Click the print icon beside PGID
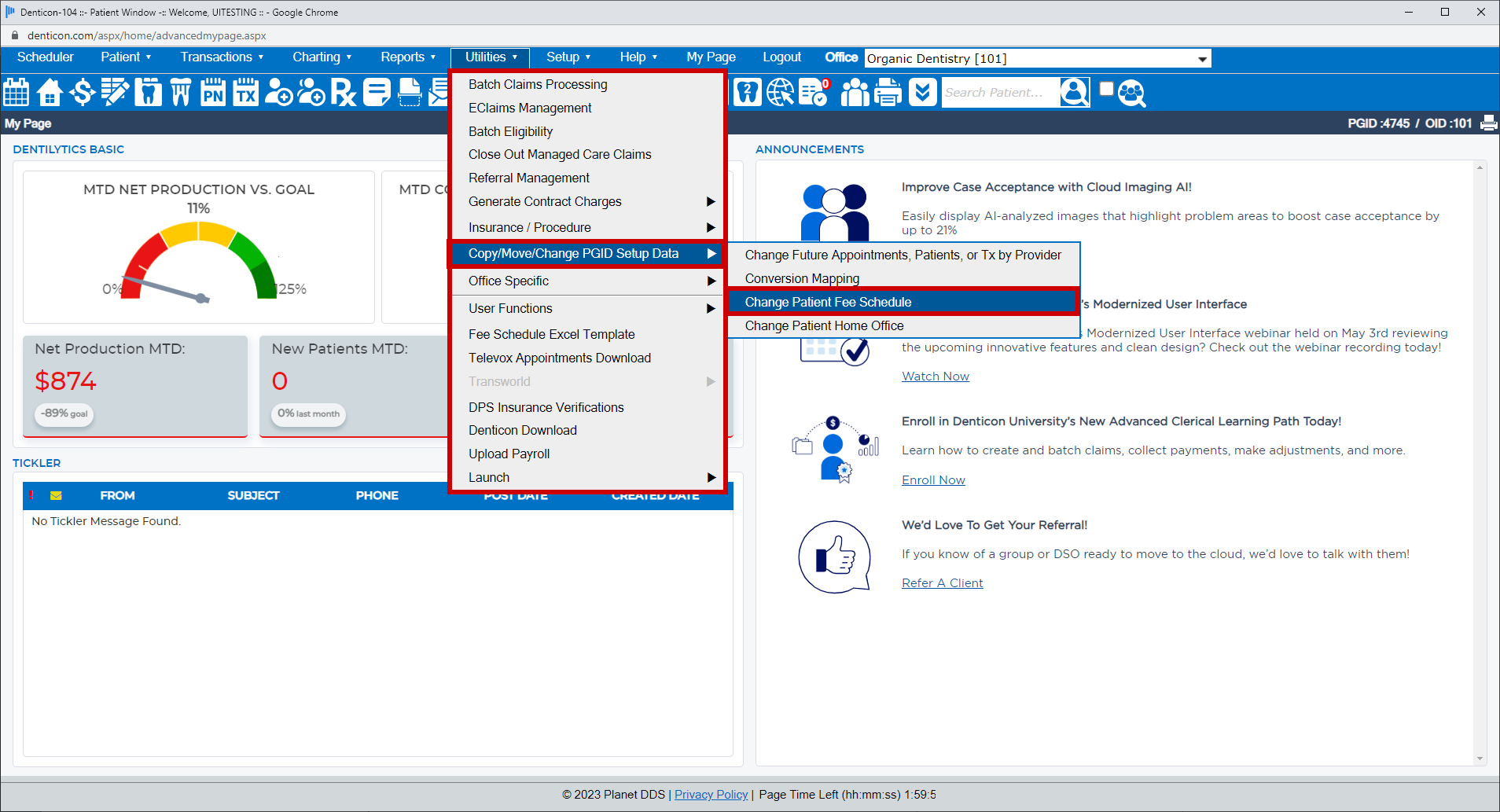The image size is (1500, 812). (x=1488, y=123)
